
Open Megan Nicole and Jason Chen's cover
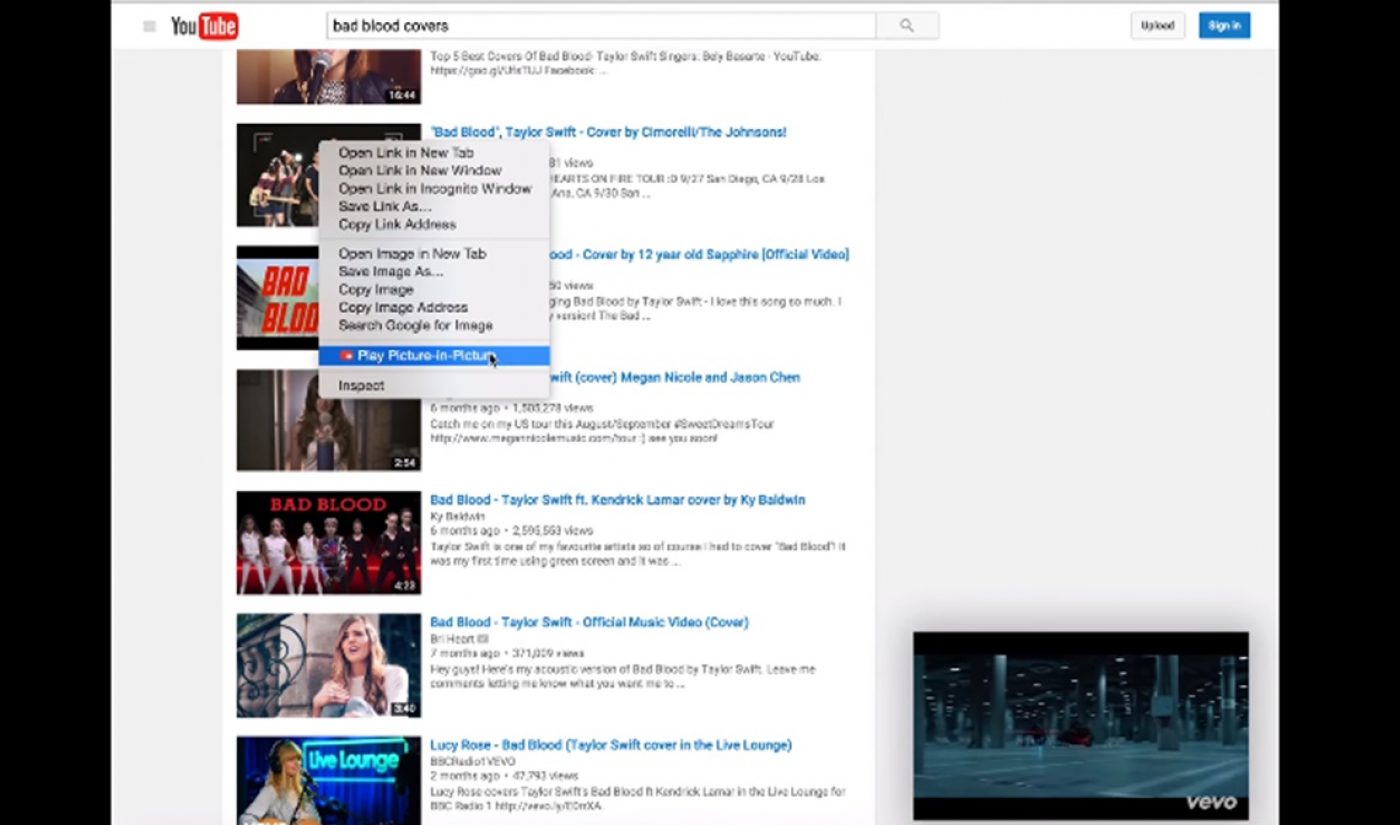point(700,377)
